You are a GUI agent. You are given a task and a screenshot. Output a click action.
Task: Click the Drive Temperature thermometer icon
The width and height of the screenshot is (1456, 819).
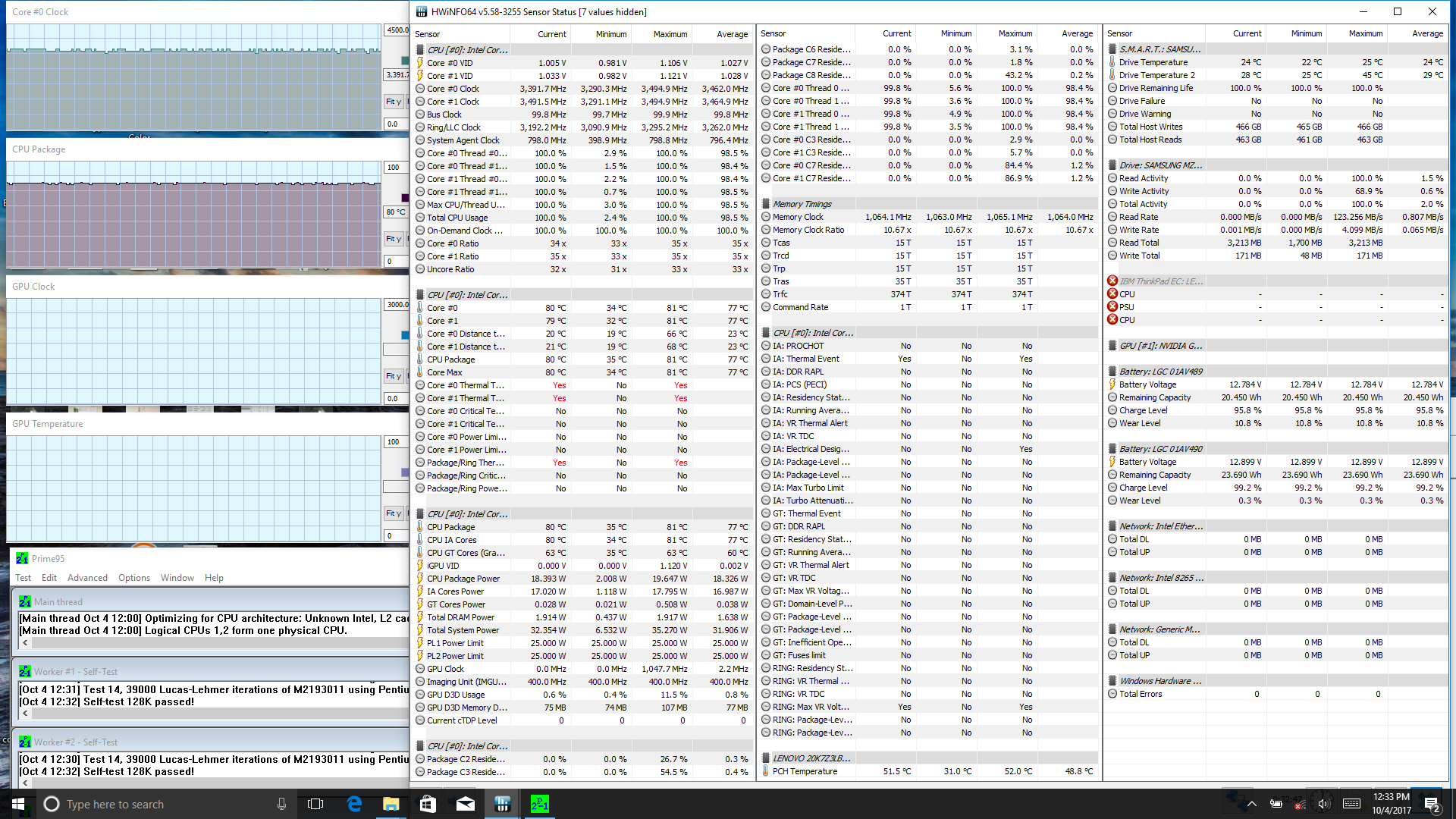click(1112, 62)
